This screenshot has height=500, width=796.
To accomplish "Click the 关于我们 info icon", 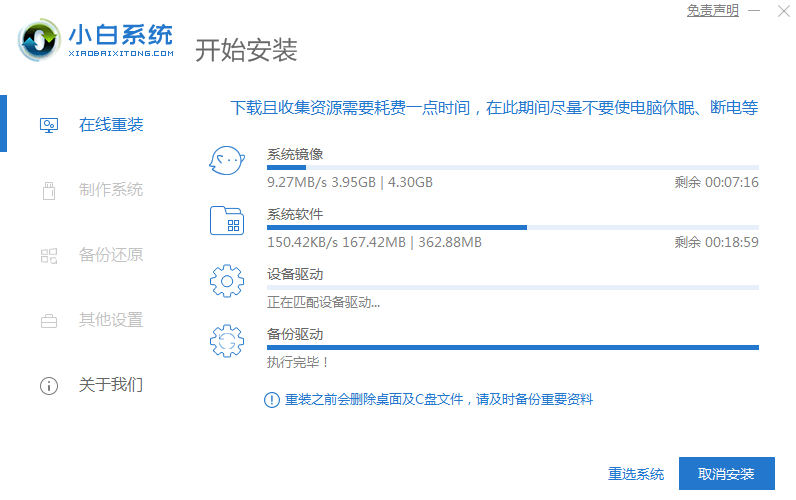I will click(48, 385).
